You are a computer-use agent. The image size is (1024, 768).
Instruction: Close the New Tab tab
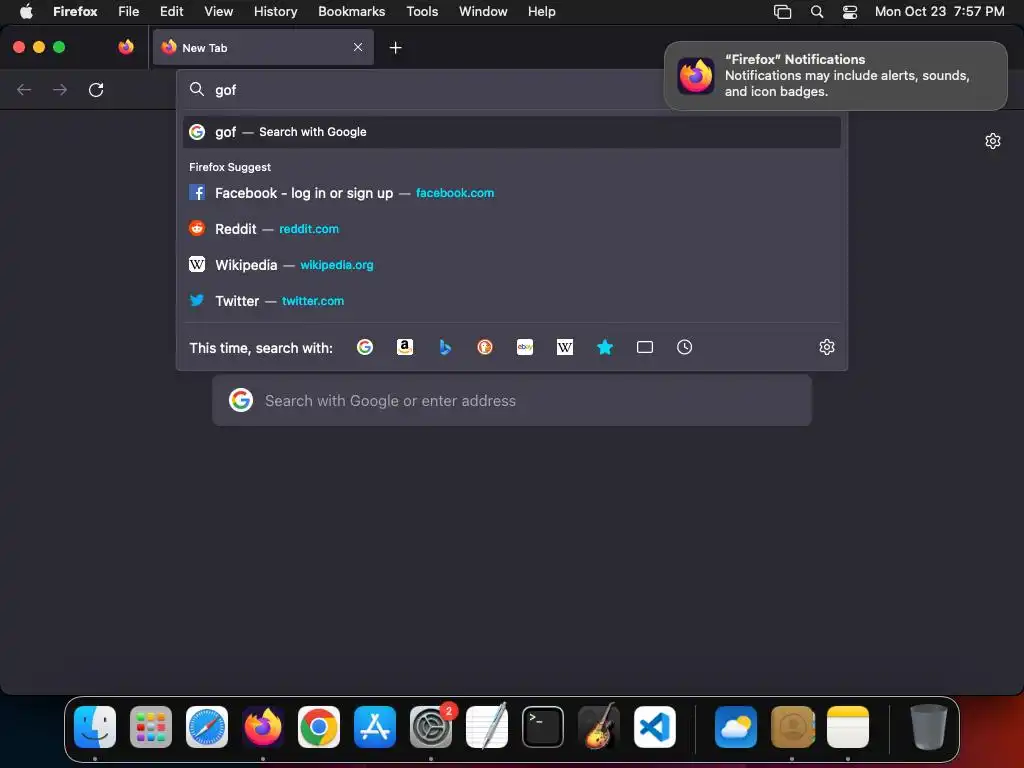pyautogui.click(x=358, y=47)
